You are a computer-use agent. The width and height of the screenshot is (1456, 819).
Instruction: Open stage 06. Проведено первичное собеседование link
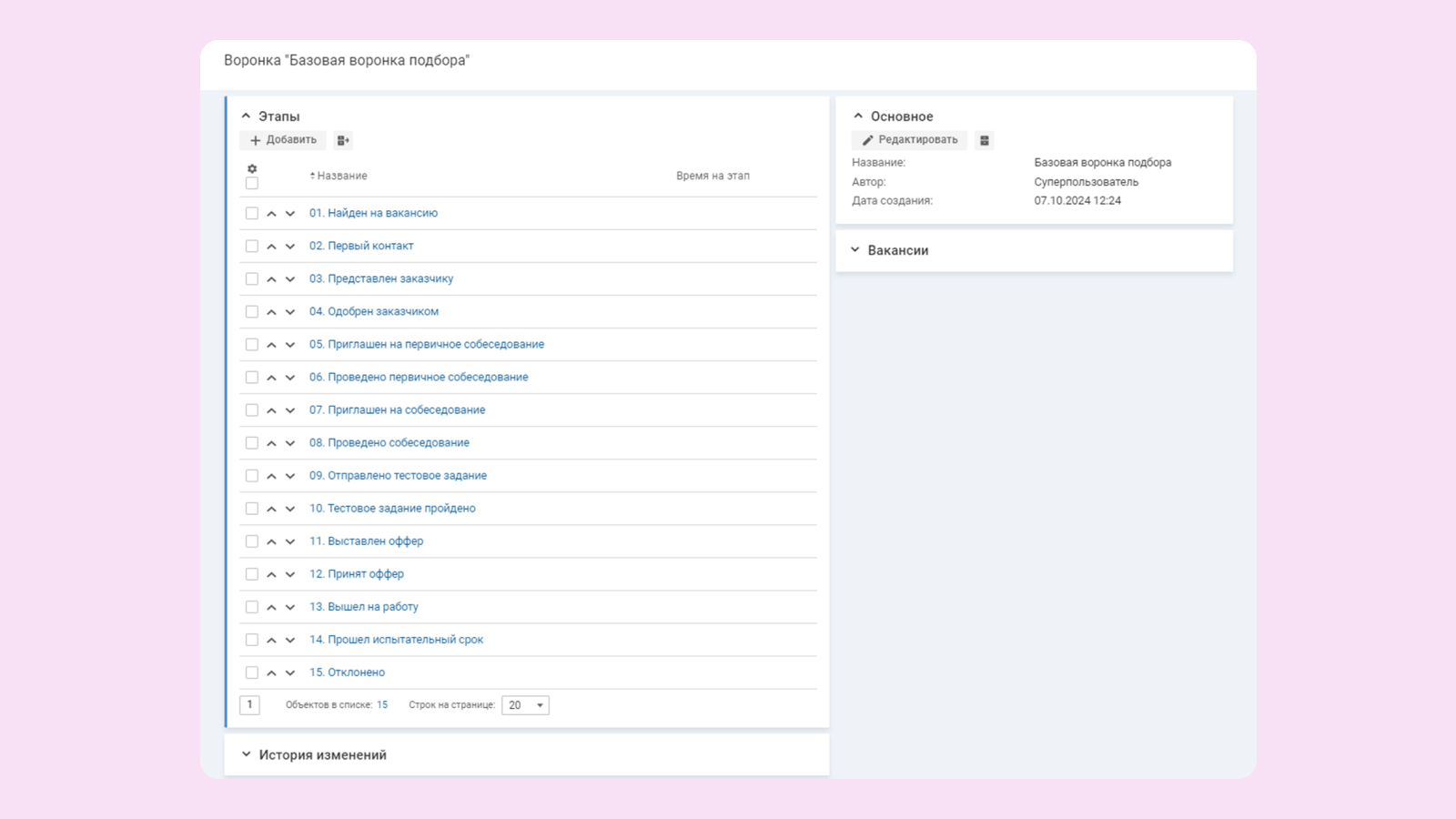[x=419, y=377]
